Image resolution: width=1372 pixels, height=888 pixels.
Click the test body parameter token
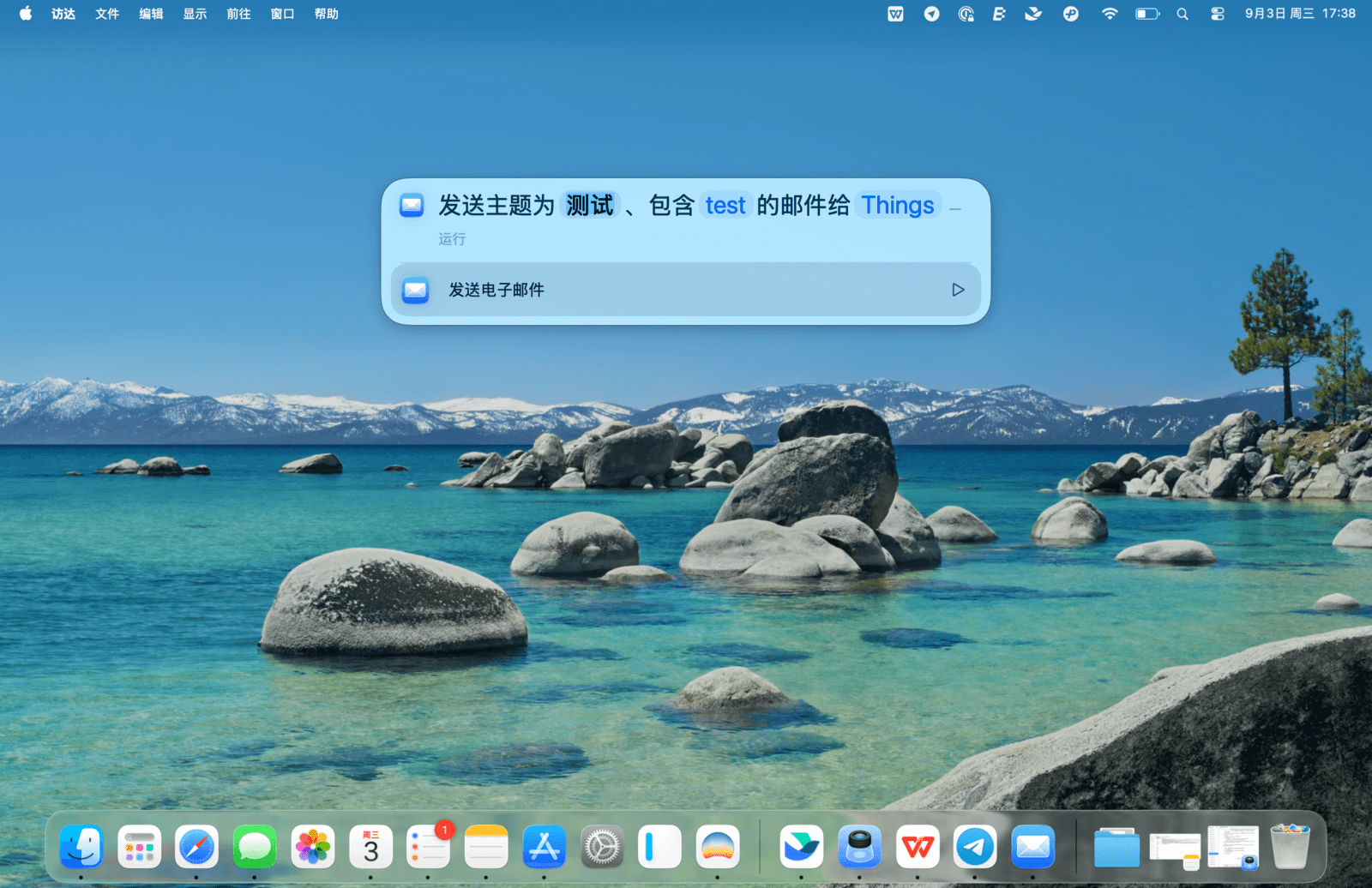pos(725,206)
